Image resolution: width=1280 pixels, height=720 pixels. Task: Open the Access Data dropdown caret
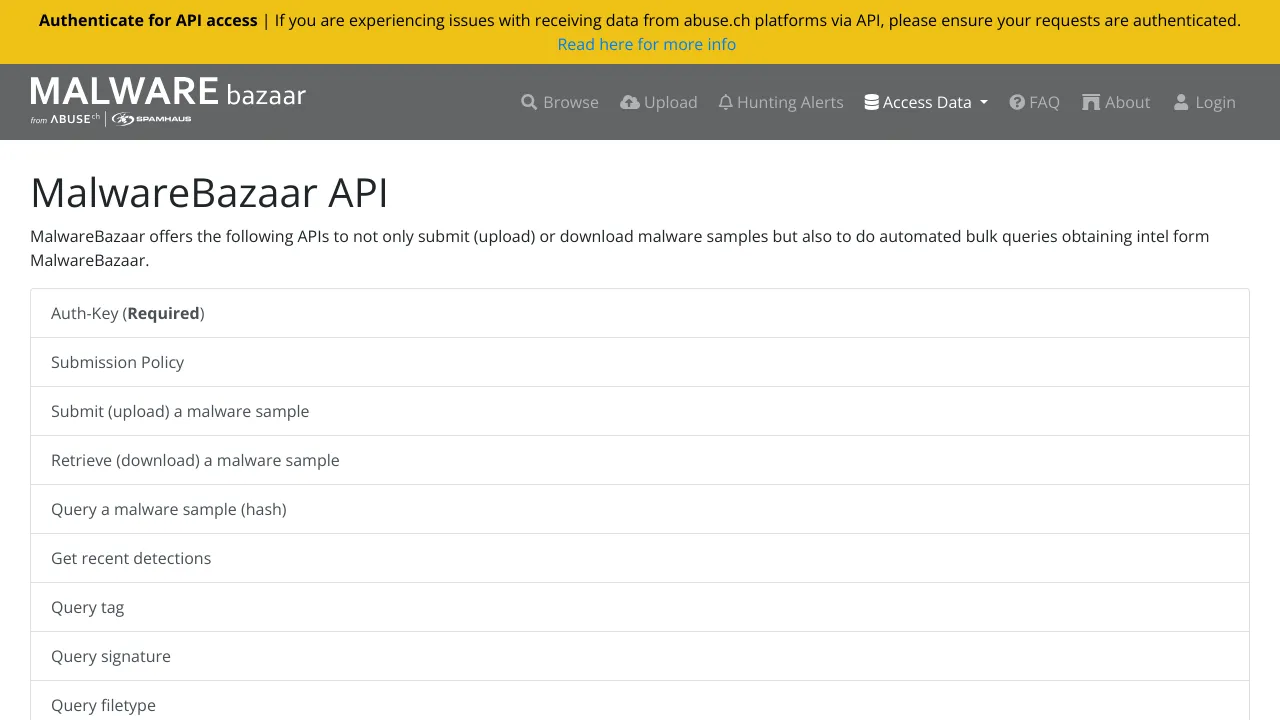(984, 103)
